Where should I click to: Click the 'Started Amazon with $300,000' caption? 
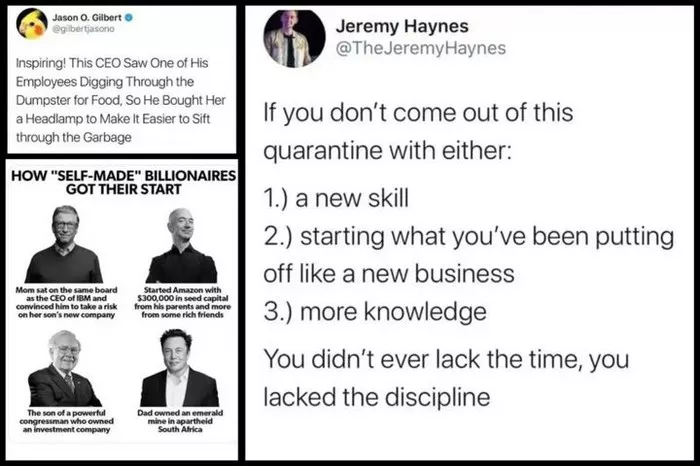183,302
